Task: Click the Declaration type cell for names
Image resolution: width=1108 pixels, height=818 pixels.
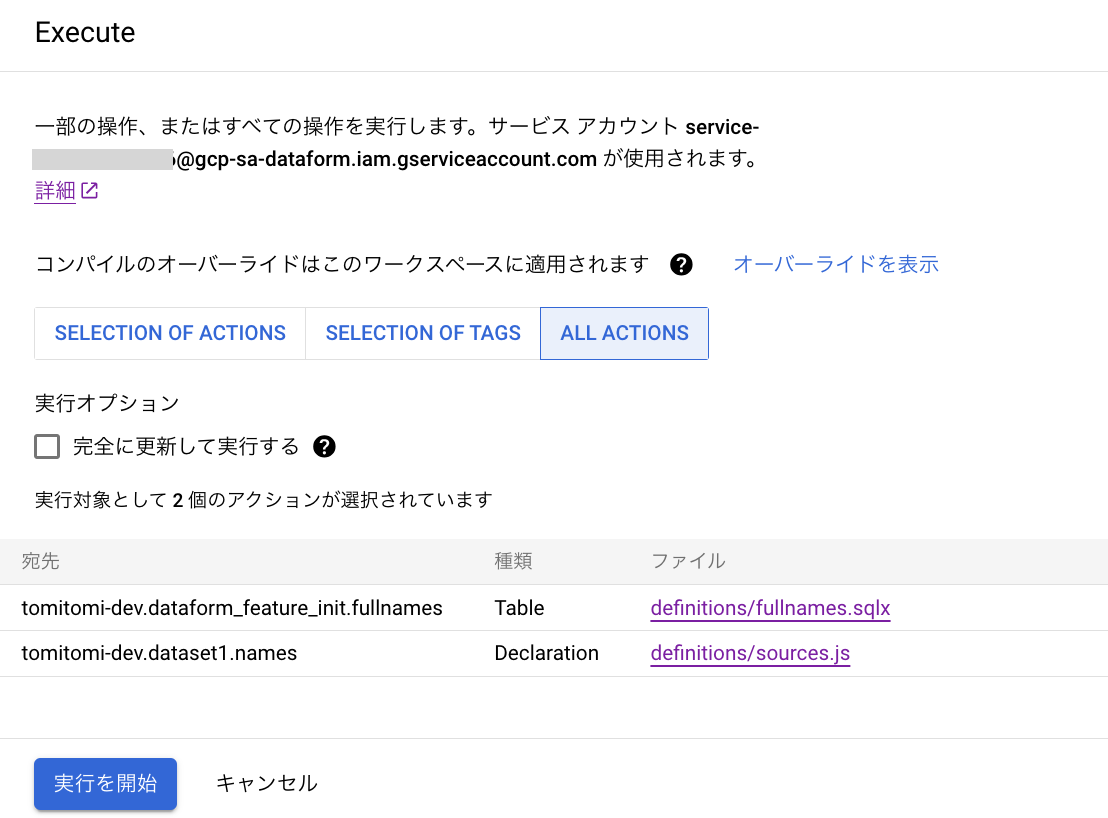Action: tap(546, 653)
